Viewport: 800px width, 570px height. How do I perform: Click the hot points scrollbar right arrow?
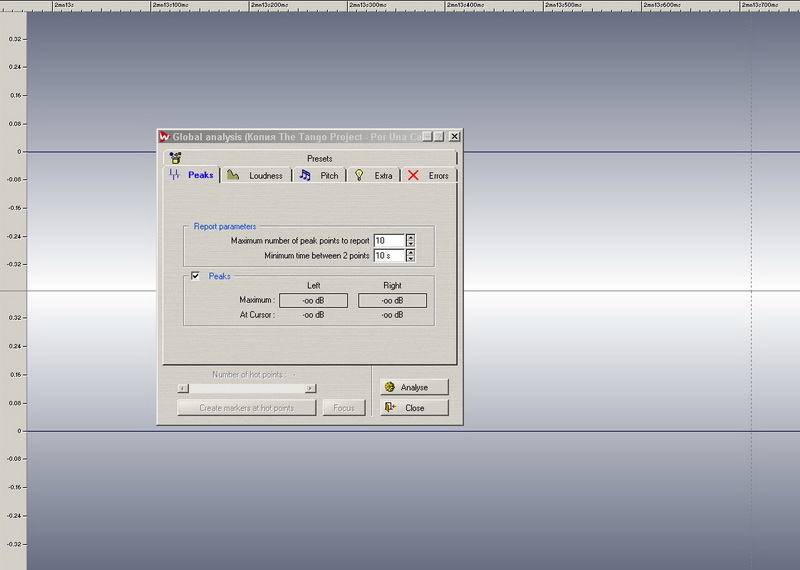[x=310, y=388]
